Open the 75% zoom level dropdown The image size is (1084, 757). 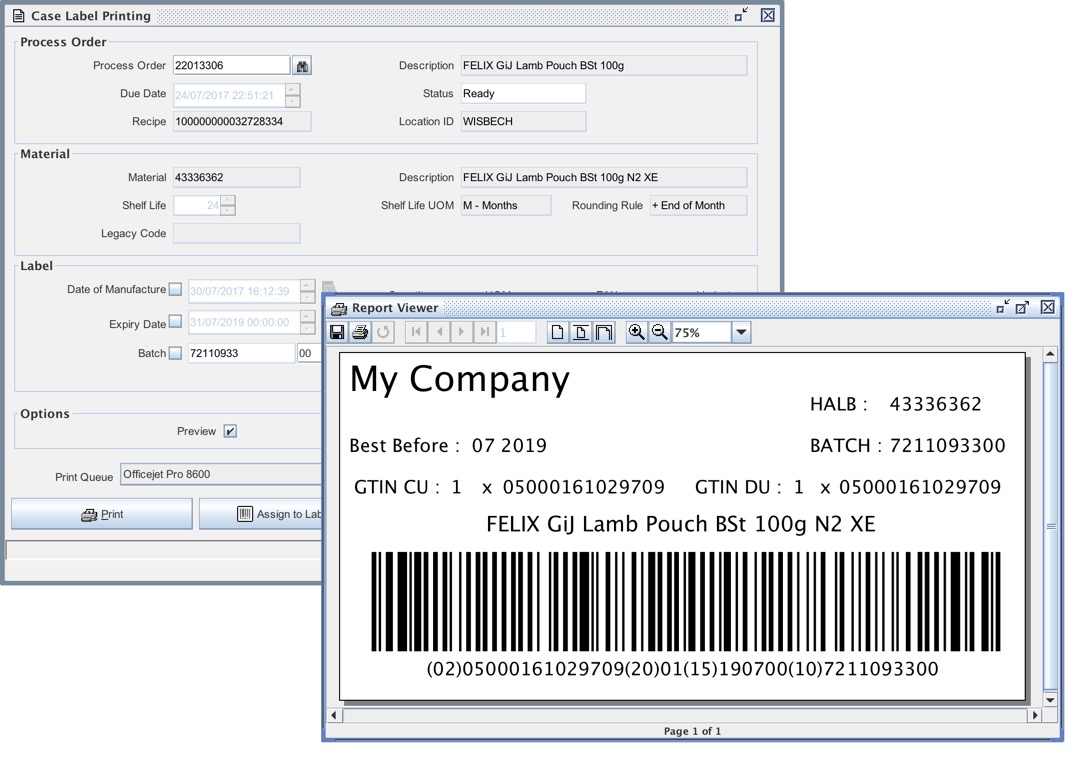point(741,333)
